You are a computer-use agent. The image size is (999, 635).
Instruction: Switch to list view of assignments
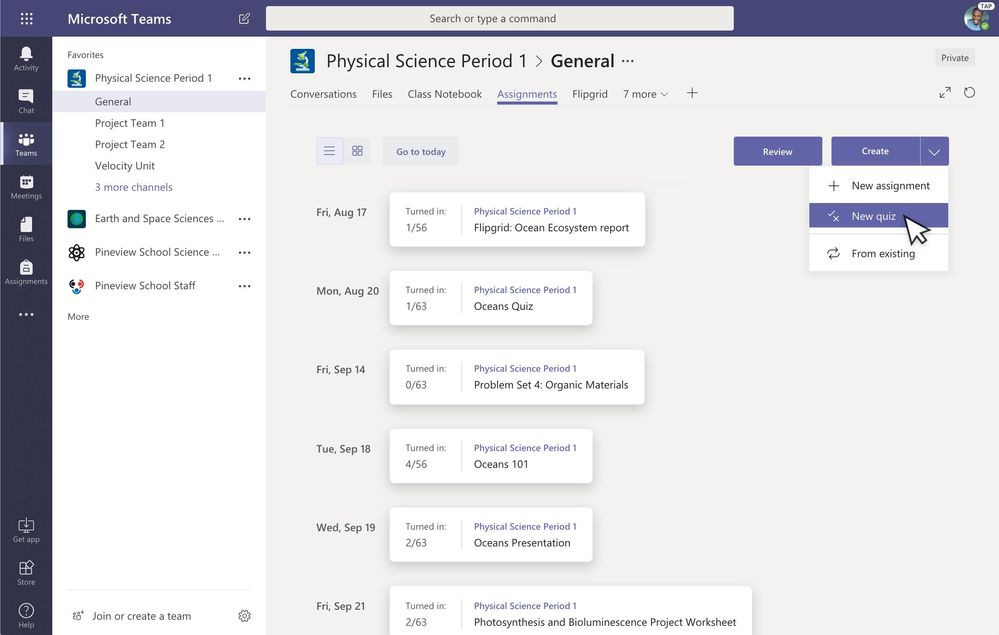[329, 151]
